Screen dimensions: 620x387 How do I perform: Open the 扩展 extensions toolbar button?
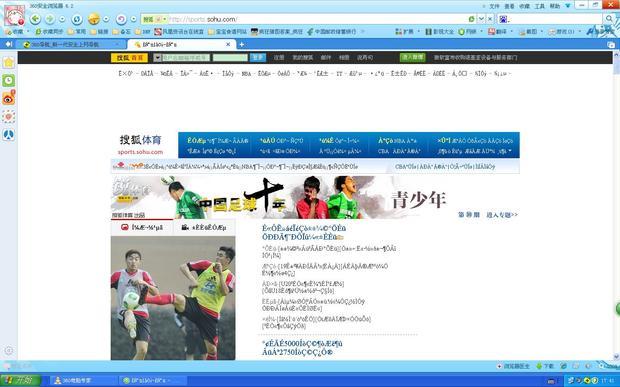[405, 31]
